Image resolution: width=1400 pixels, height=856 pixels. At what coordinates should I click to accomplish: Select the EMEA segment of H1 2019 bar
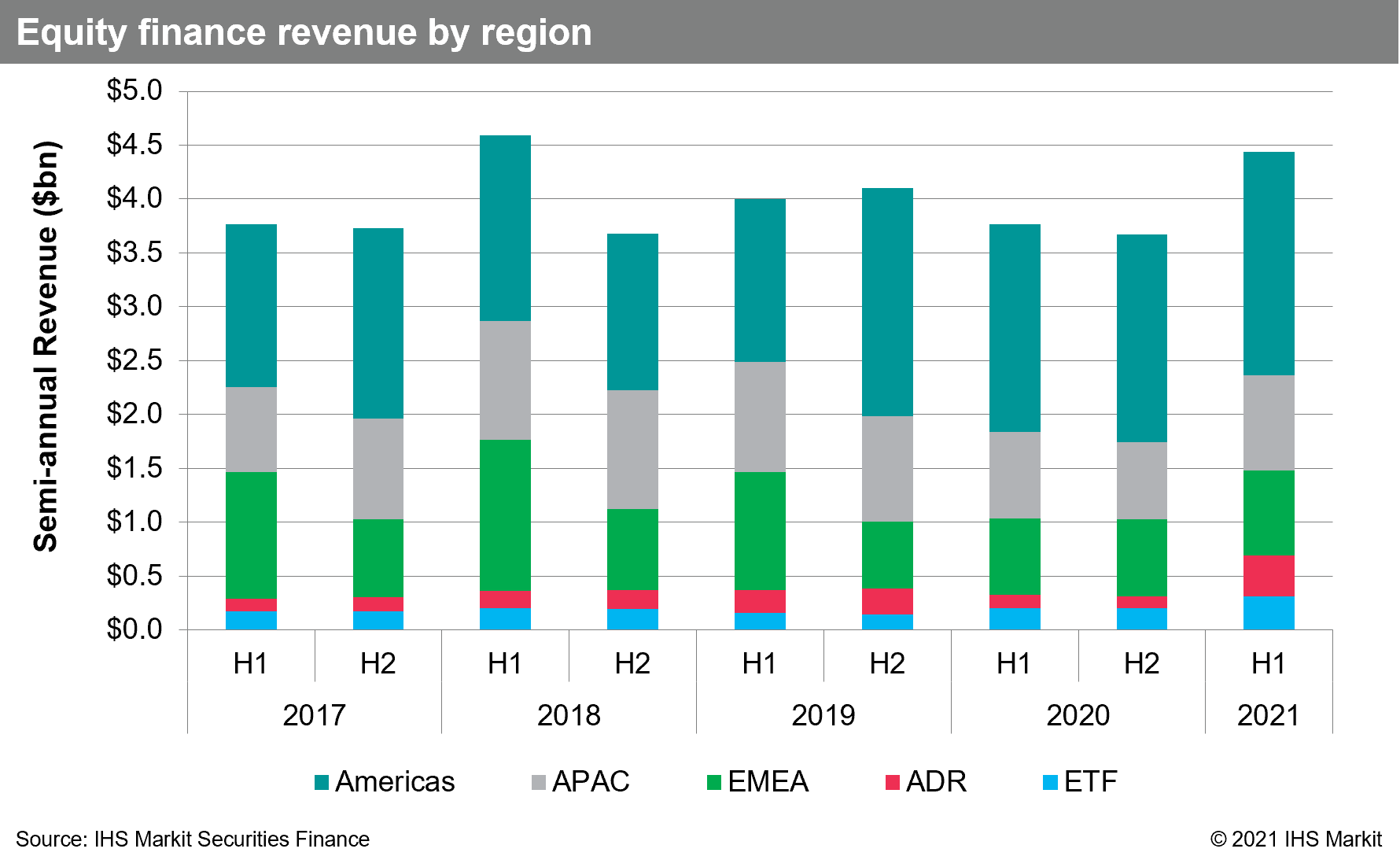(x=760, y=530)
